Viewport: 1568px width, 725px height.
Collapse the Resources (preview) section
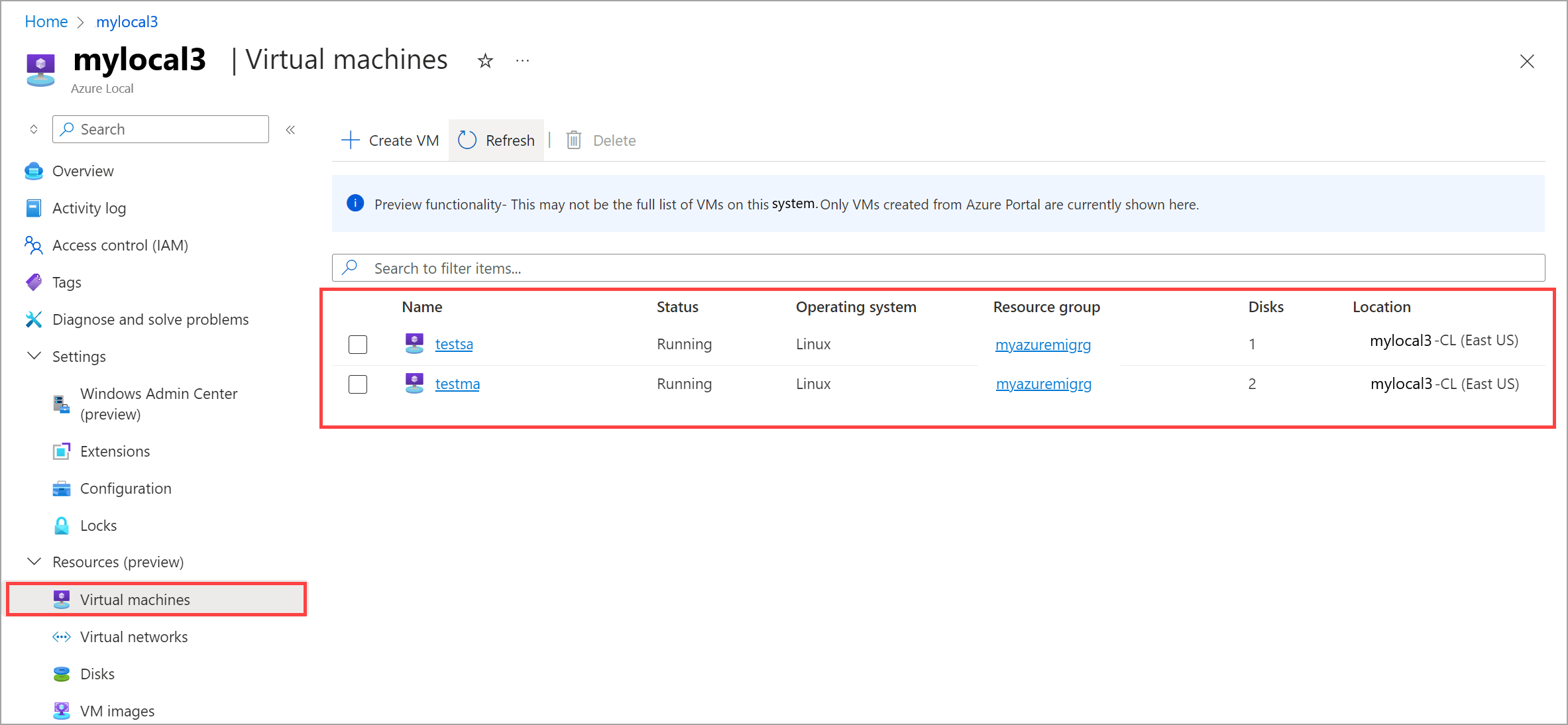[34, 561]
